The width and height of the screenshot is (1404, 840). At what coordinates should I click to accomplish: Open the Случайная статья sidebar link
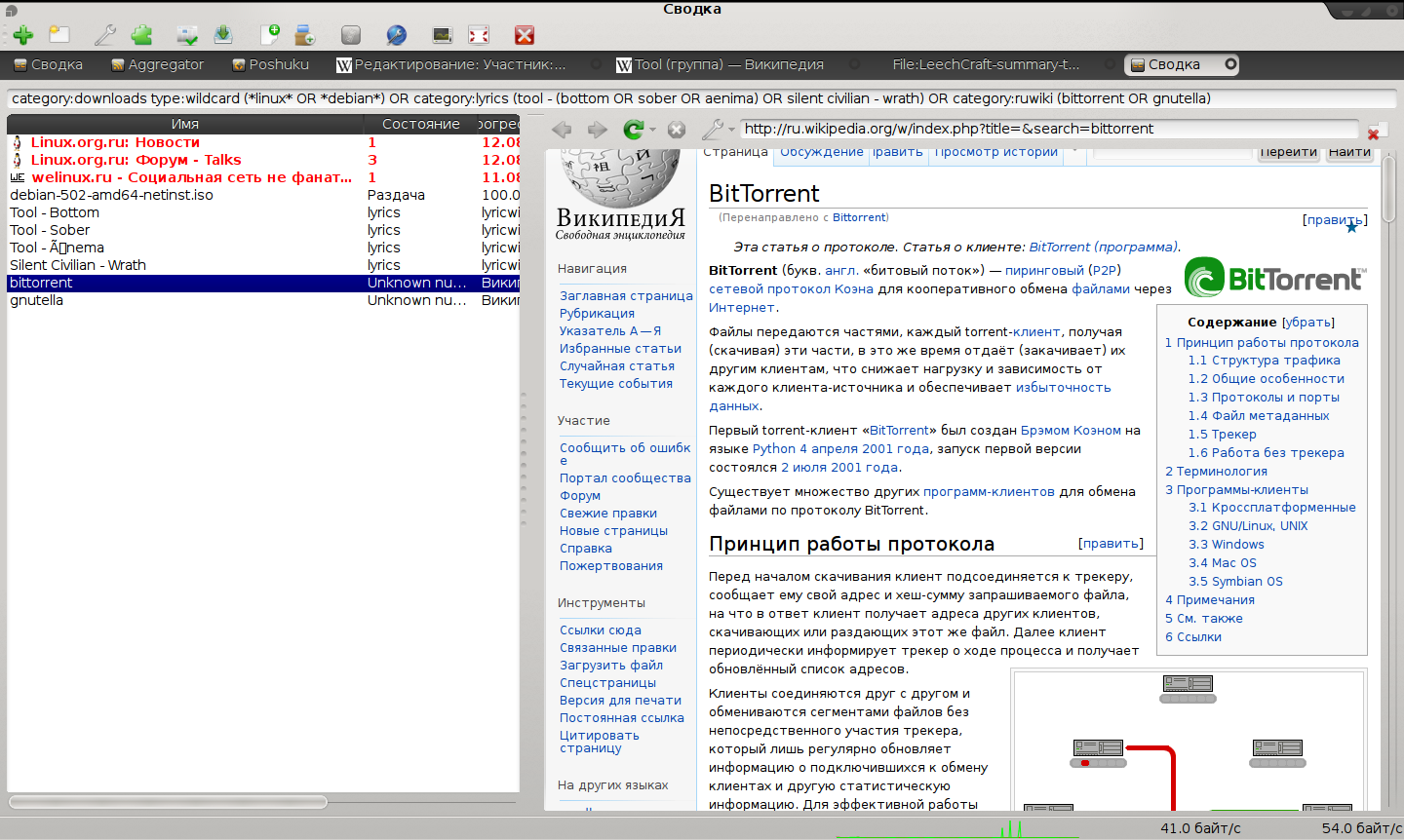(x=617, y=365)
